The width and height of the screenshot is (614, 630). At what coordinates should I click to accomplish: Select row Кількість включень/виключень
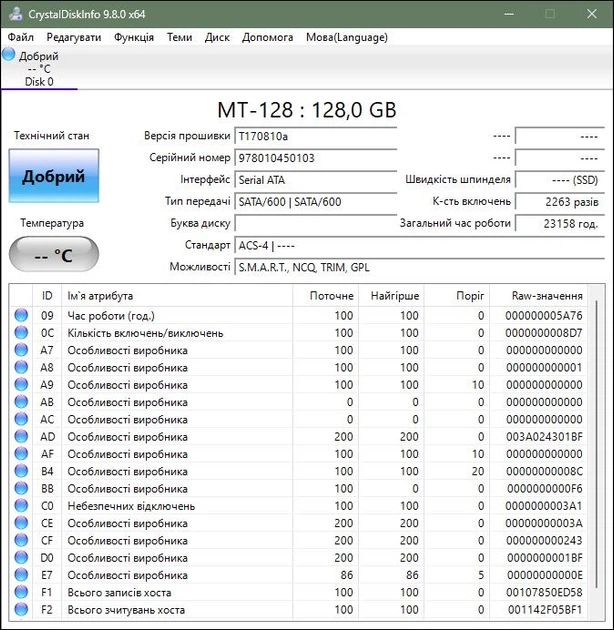pos(299,333)
